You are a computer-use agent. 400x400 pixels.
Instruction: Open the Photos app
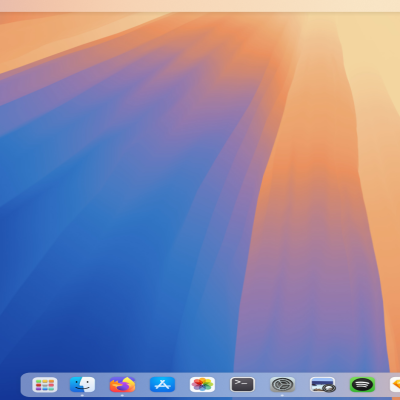202,385
